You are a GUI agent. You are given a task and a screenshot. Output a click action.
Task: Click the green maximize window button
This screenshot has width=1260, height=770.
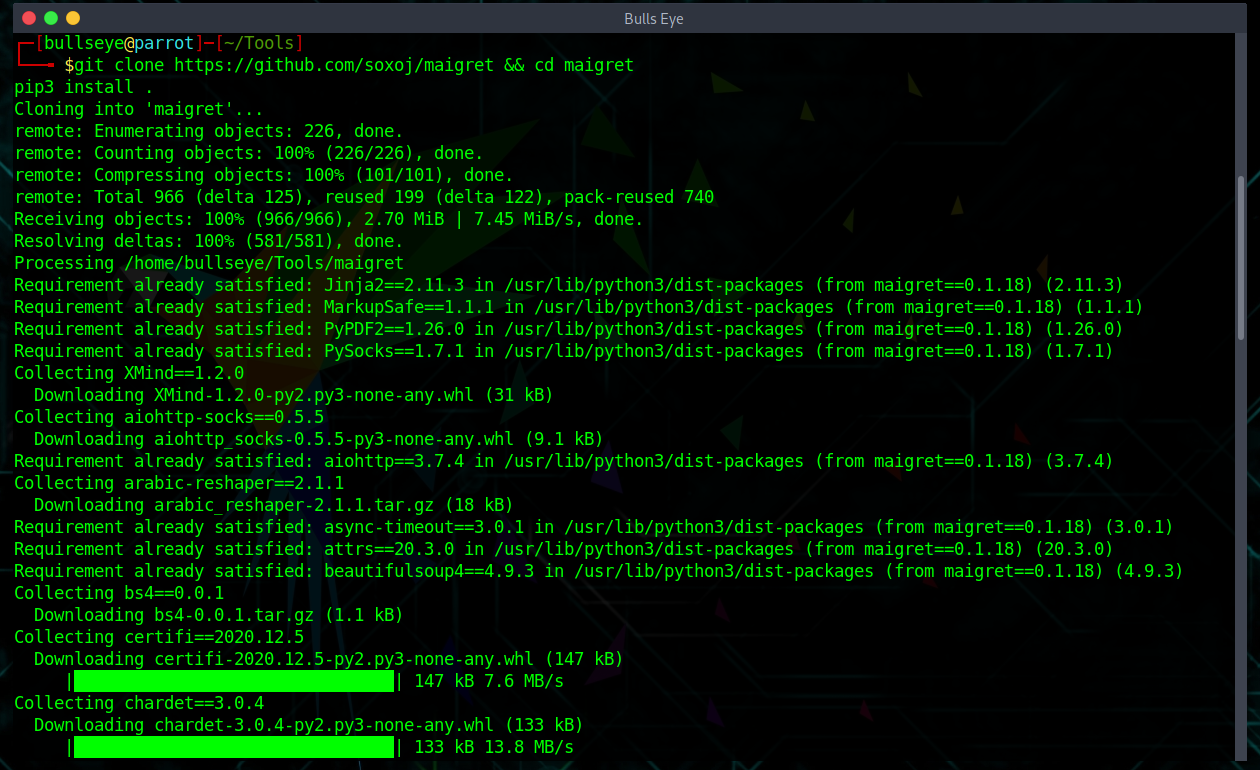(x=50, y=18)
